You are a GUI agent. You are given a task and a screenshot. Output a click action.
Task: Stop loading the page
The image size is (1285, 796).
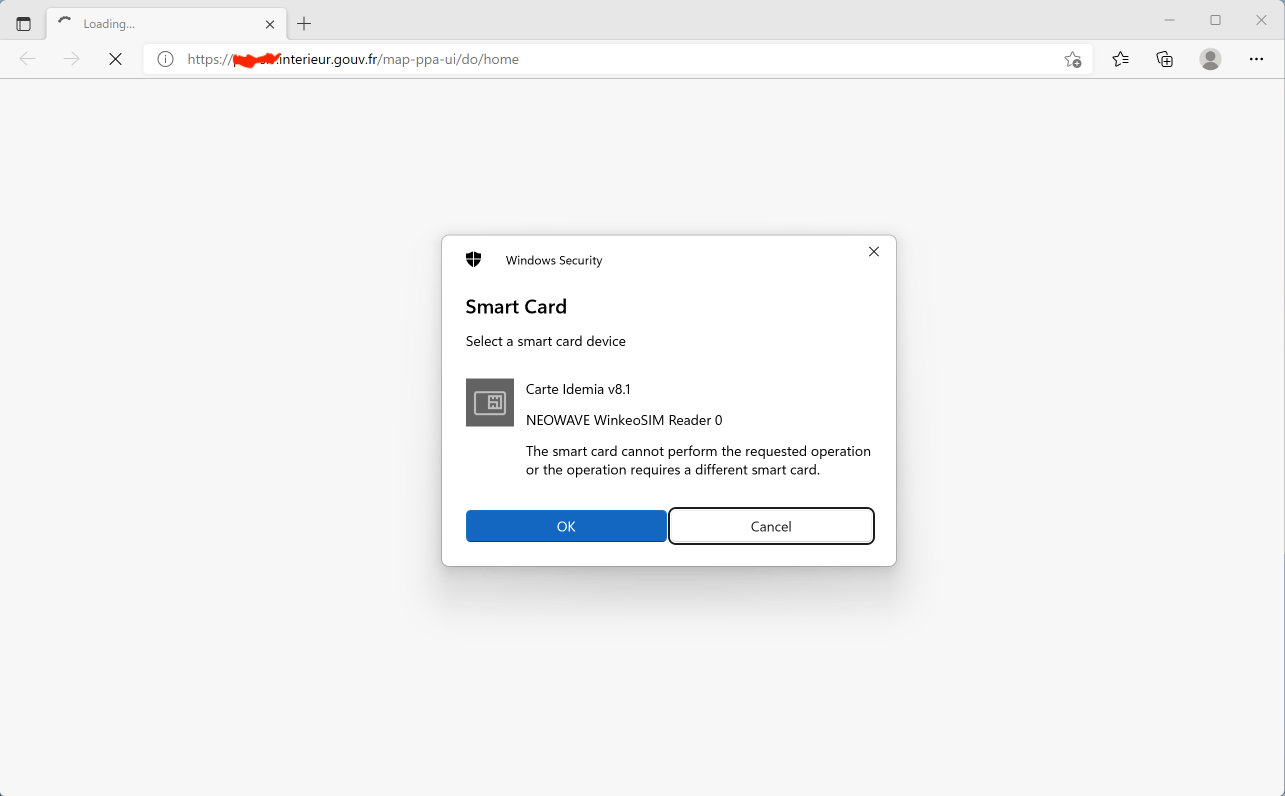click(116, 59)
